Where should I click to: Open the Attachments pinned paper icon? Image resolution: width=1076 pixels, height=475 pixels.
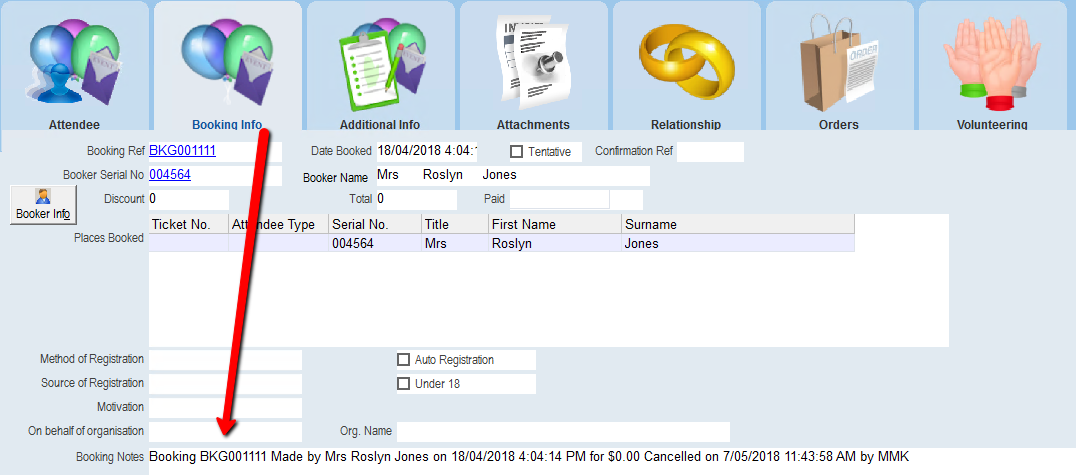[x=533, y=60]
